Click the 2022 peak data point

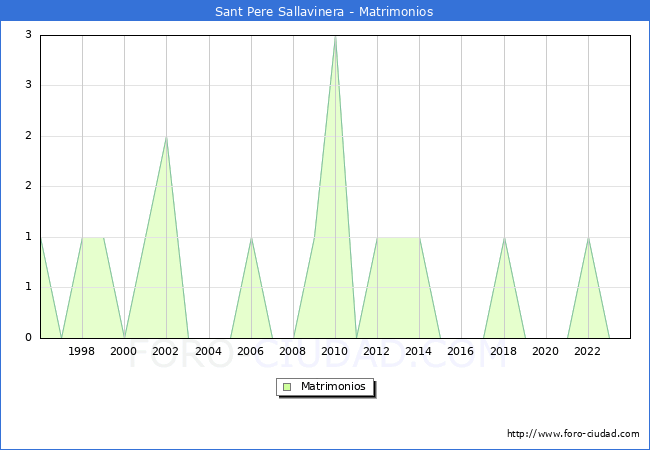[x=588, y=238]
